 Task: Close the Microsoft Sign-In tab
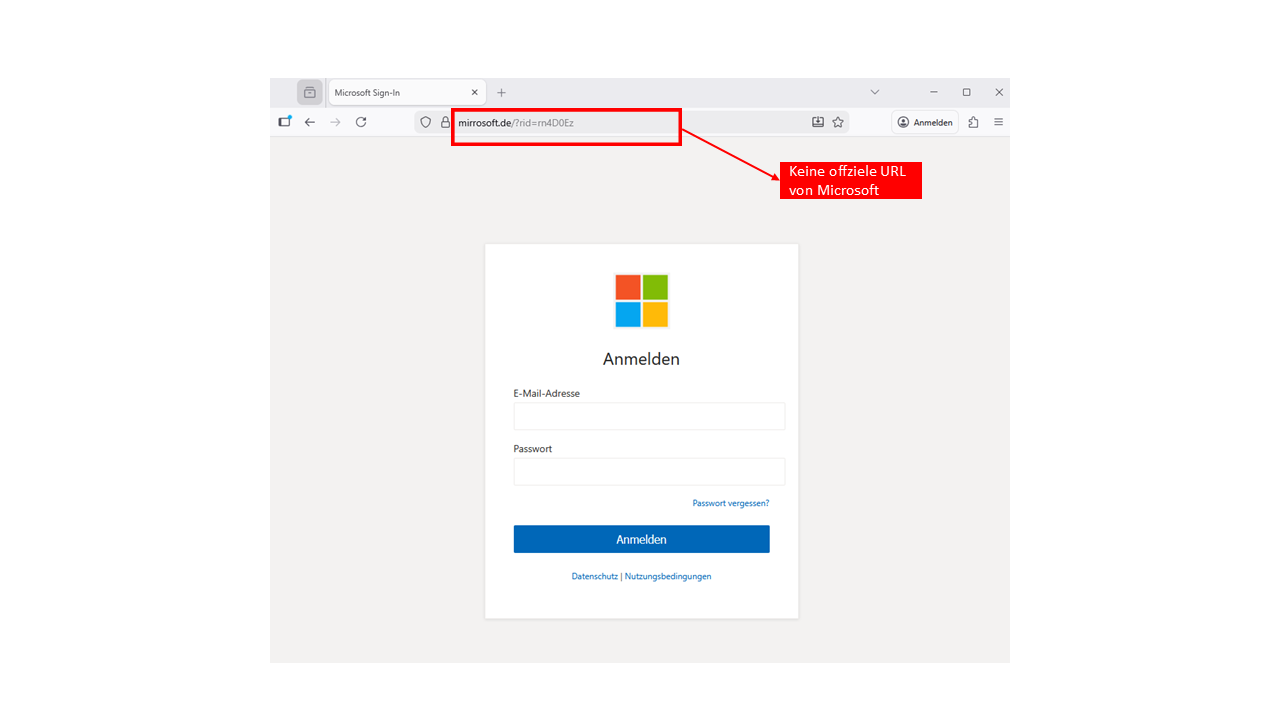(x=474, y=92)
